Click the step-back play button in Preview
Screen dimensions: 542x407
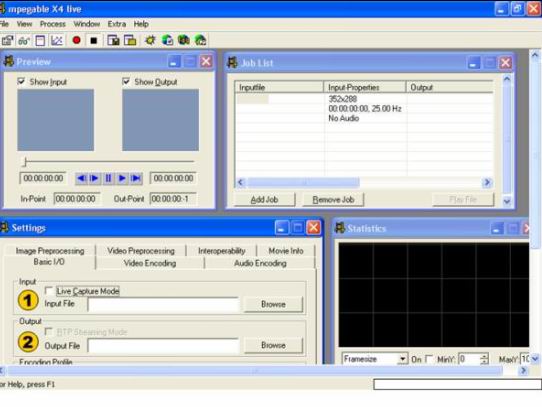(94, 178)
